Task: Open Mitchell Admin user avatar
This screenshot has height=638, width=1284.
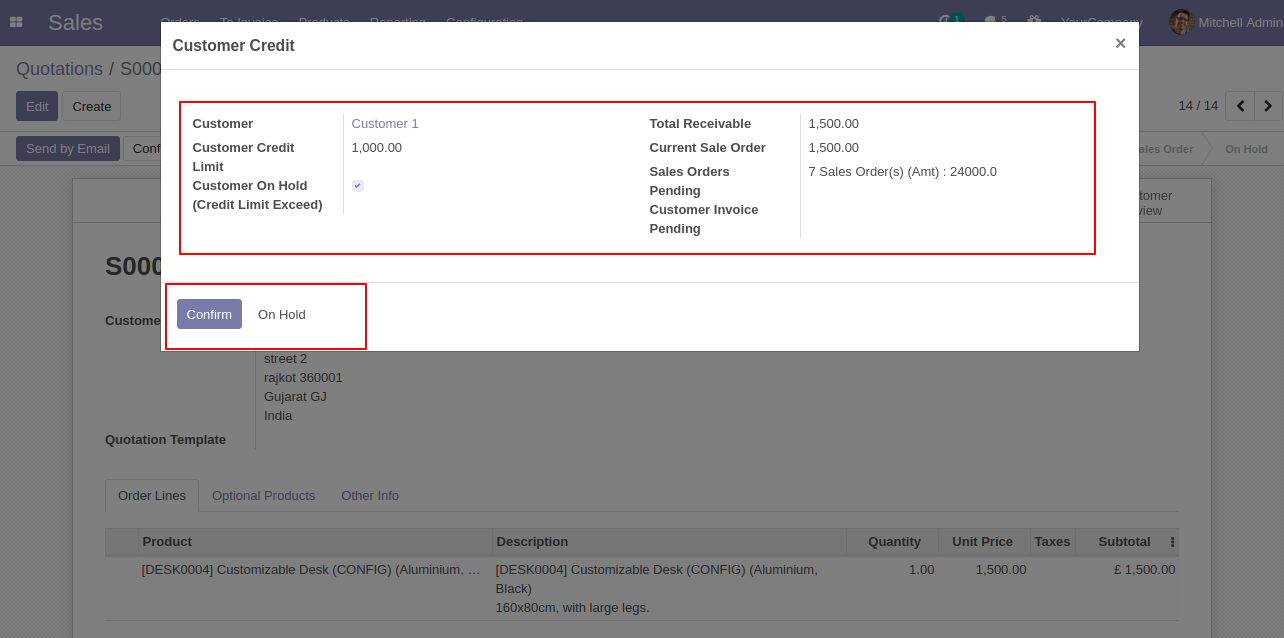Action: pyautogui.click(x=1182, y=22)
